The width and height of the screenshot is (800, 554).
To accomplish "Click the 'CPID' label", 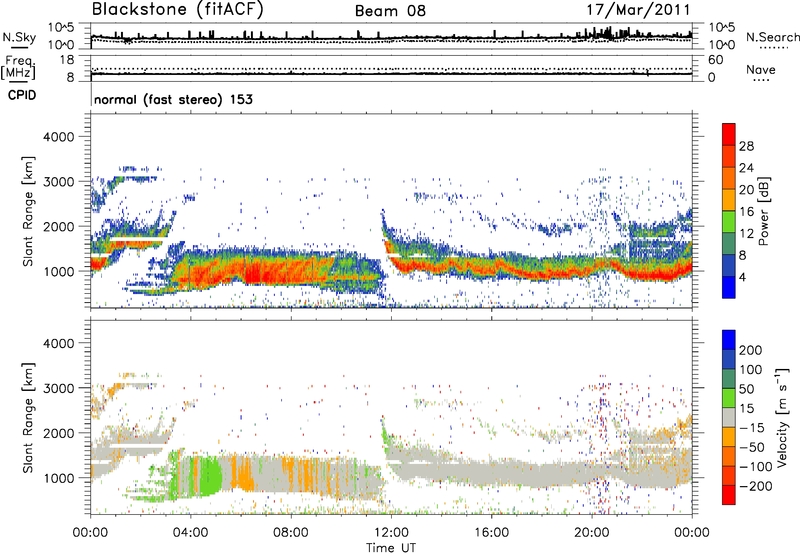I will 22,95.
